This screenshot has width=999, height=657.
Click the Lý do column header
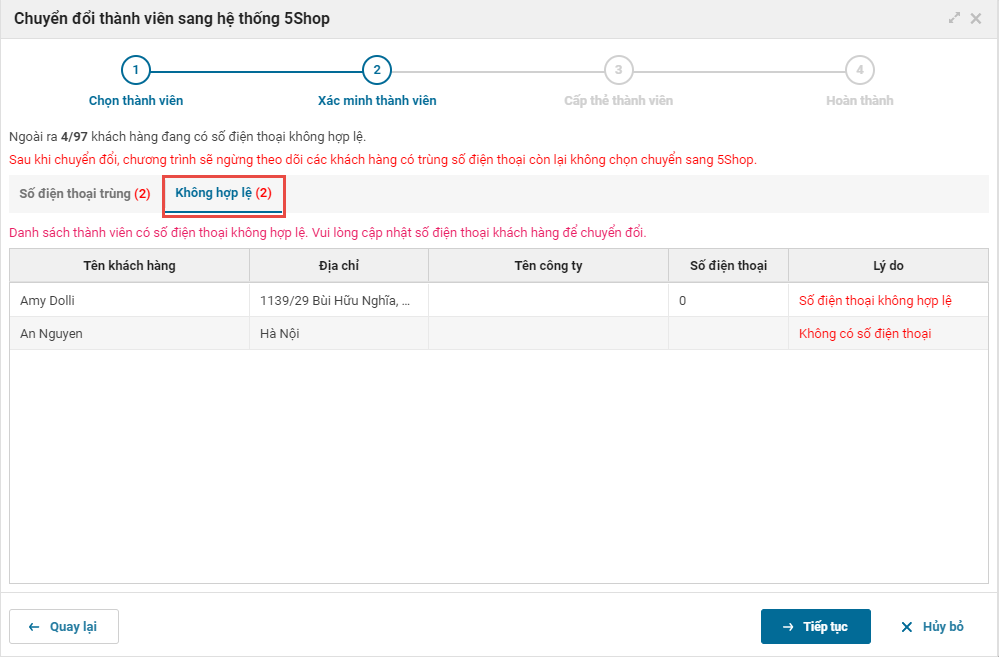[x=888, y=266]
